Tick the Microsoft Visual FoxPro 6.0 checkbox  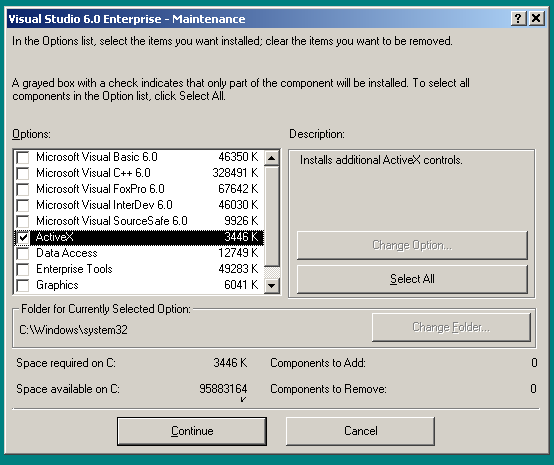click(23, 189)
